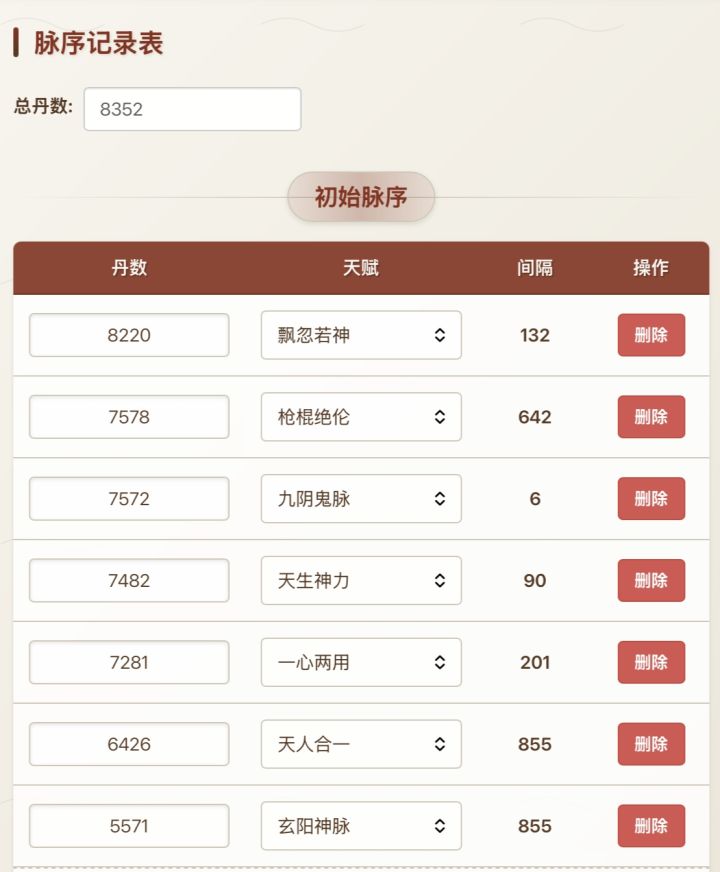Viewport: 720px width, 872px height.
Task: Click the 丹数 input showing 5571
Action: 129,826
